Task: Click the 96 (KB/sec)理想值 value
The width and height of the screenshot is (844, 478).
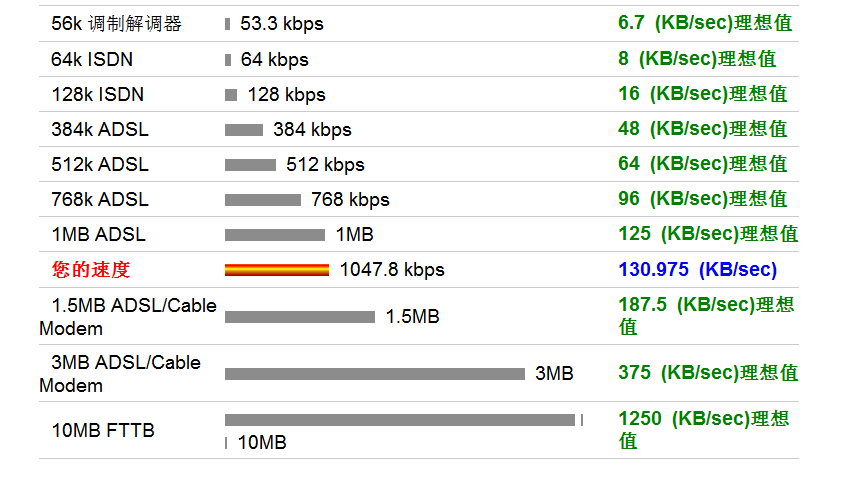Action: pyautogui.click(x=702, y=199)
